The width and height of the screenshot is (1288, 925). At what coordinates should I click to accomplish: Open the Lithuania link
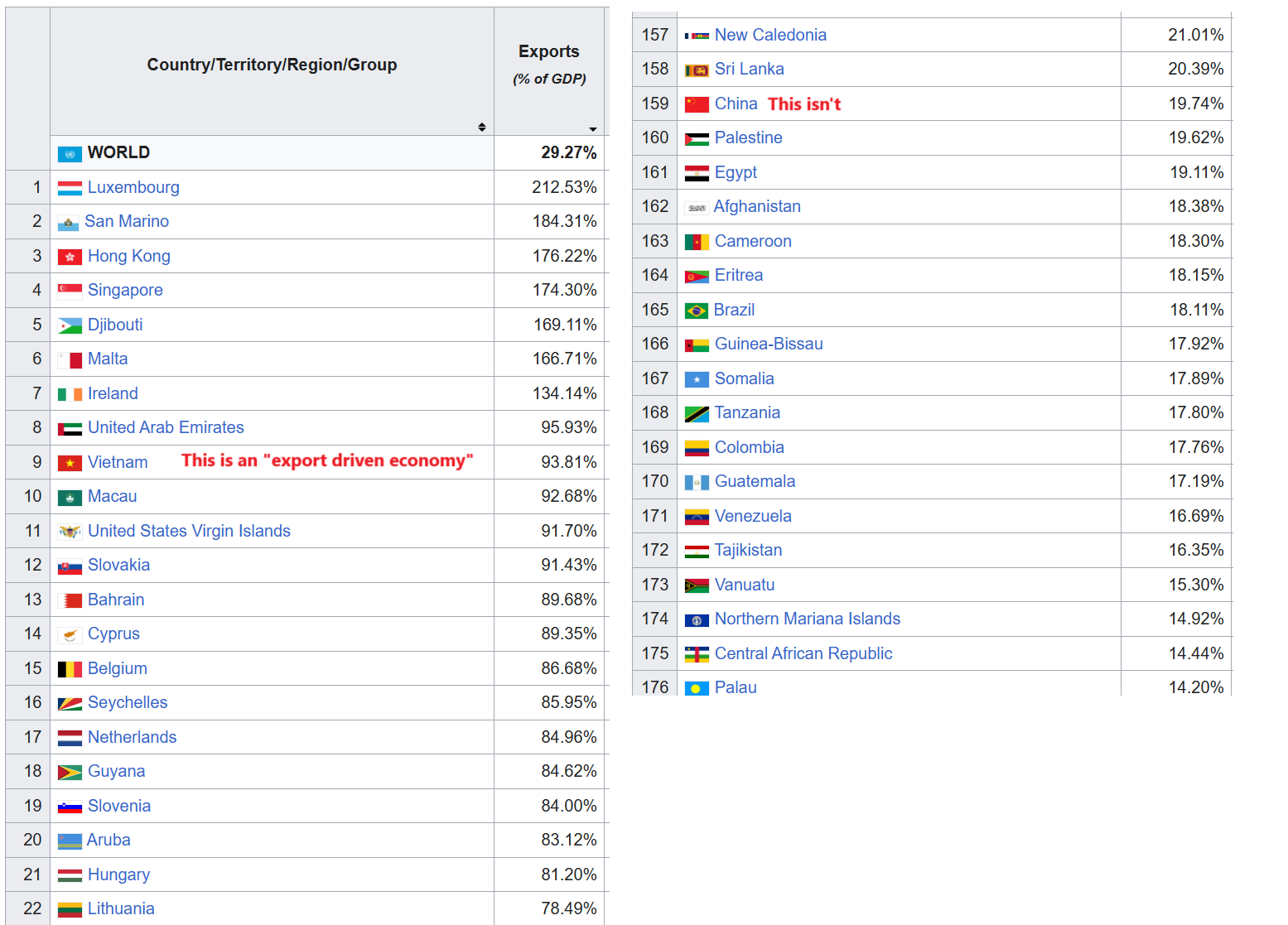pos(121,908)
